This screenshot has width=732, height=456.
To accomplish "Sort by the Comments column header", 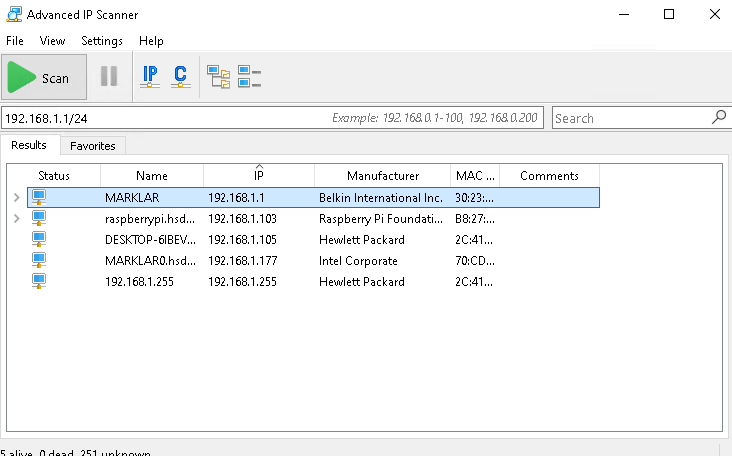I will (549, 176).
